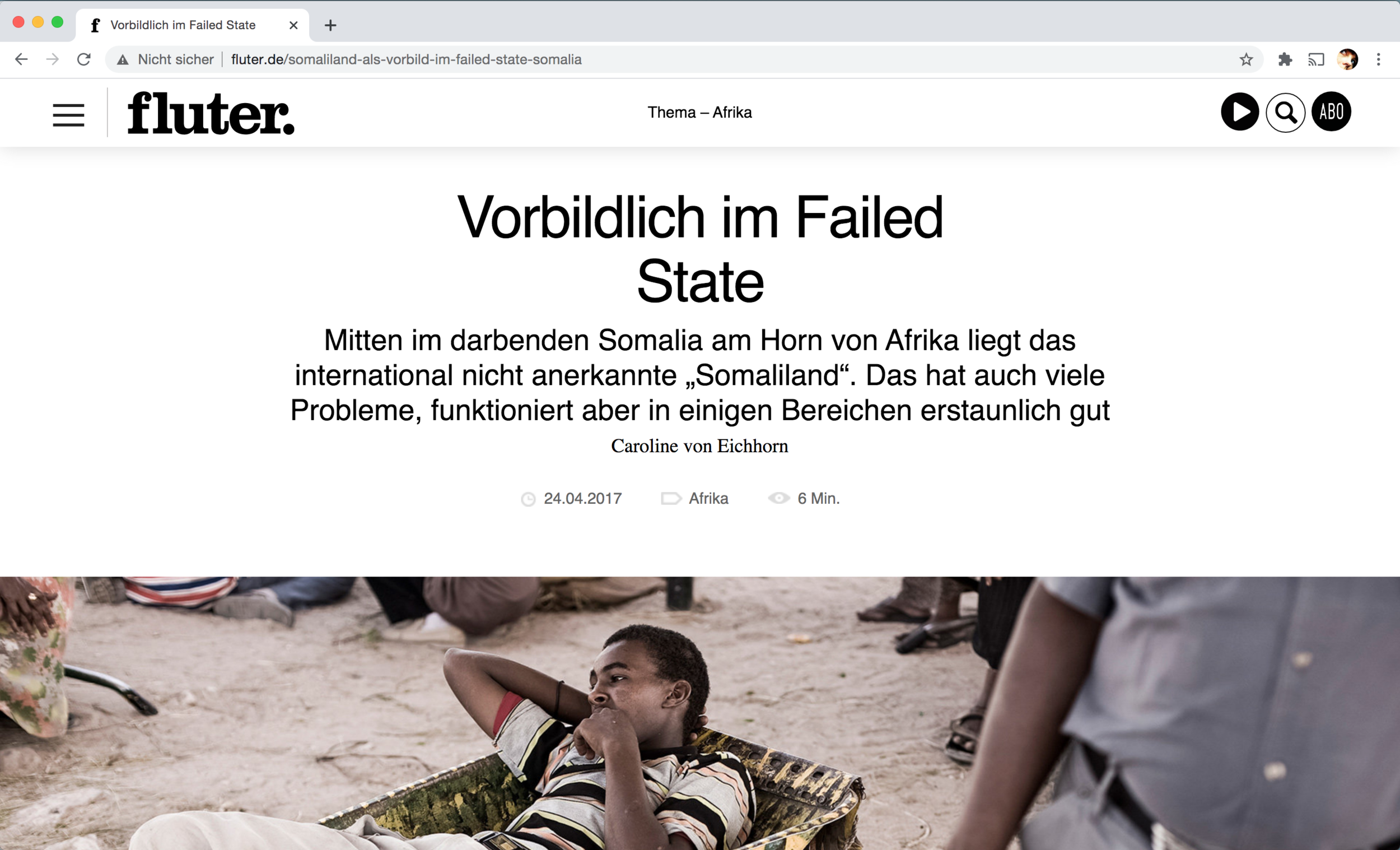This screenshot has height=850, width=1400.
Task: Bookmark this page with the star icon
Action: (1246, 59)
